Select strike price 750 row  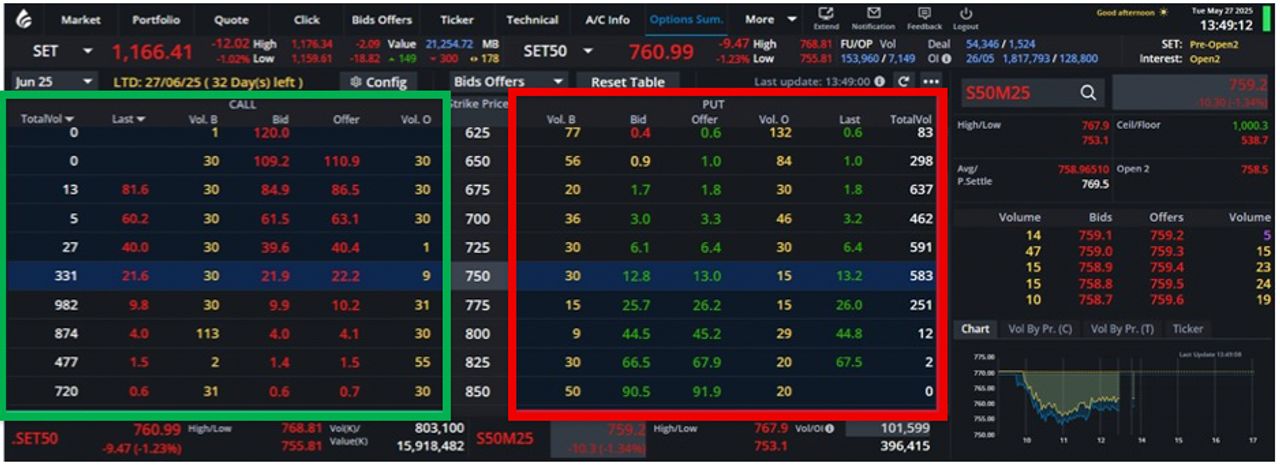click(477, 275)
